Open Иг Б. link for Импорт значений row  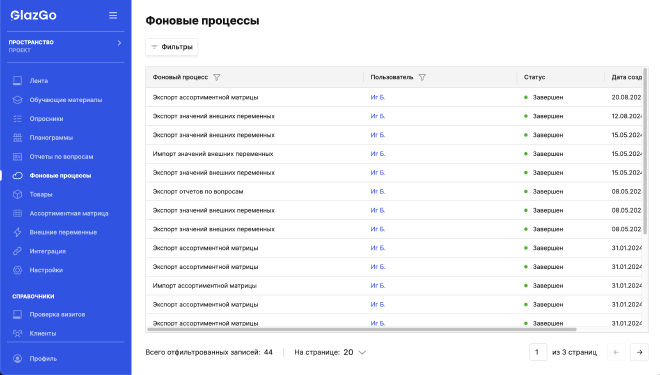(378, 154)
